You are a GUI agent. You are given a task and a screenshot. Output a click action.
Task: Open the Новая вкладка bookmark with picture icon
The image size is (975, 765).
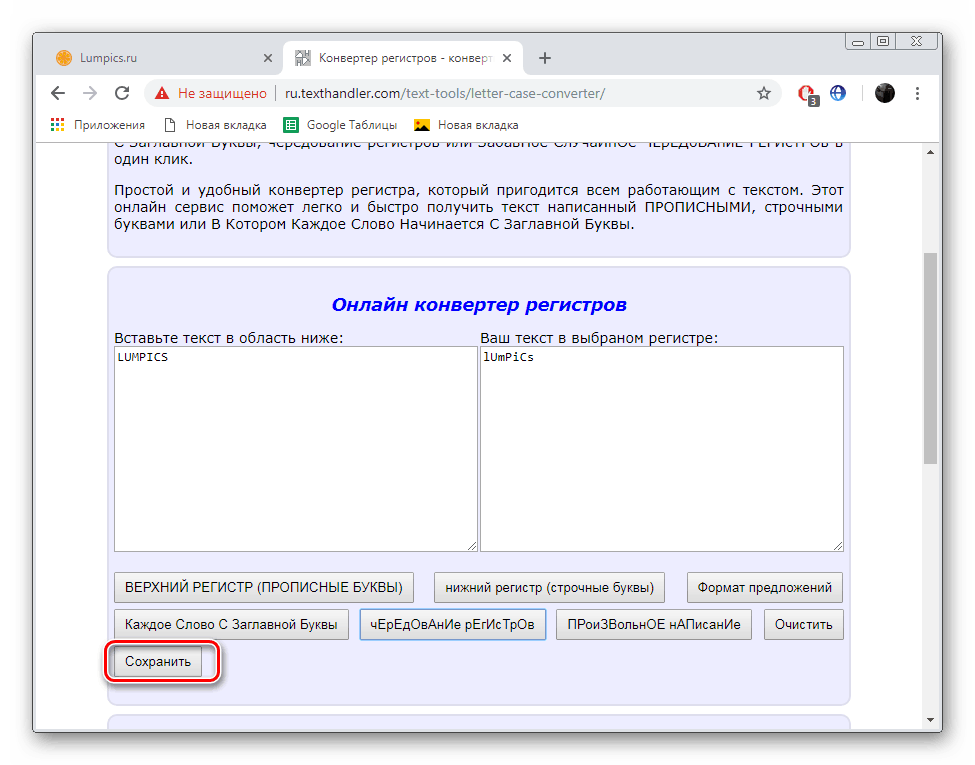pos(466,125)
